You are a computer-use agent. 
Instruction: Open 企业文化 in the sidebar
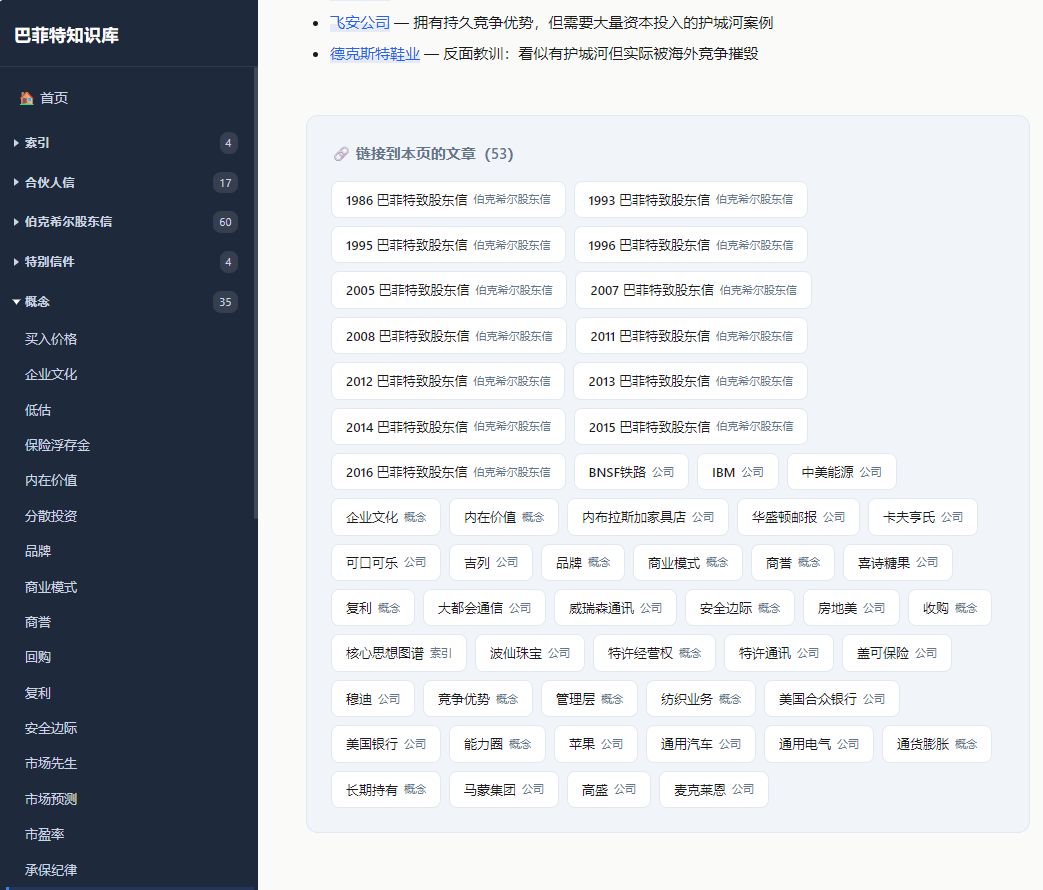coord(51,374)
